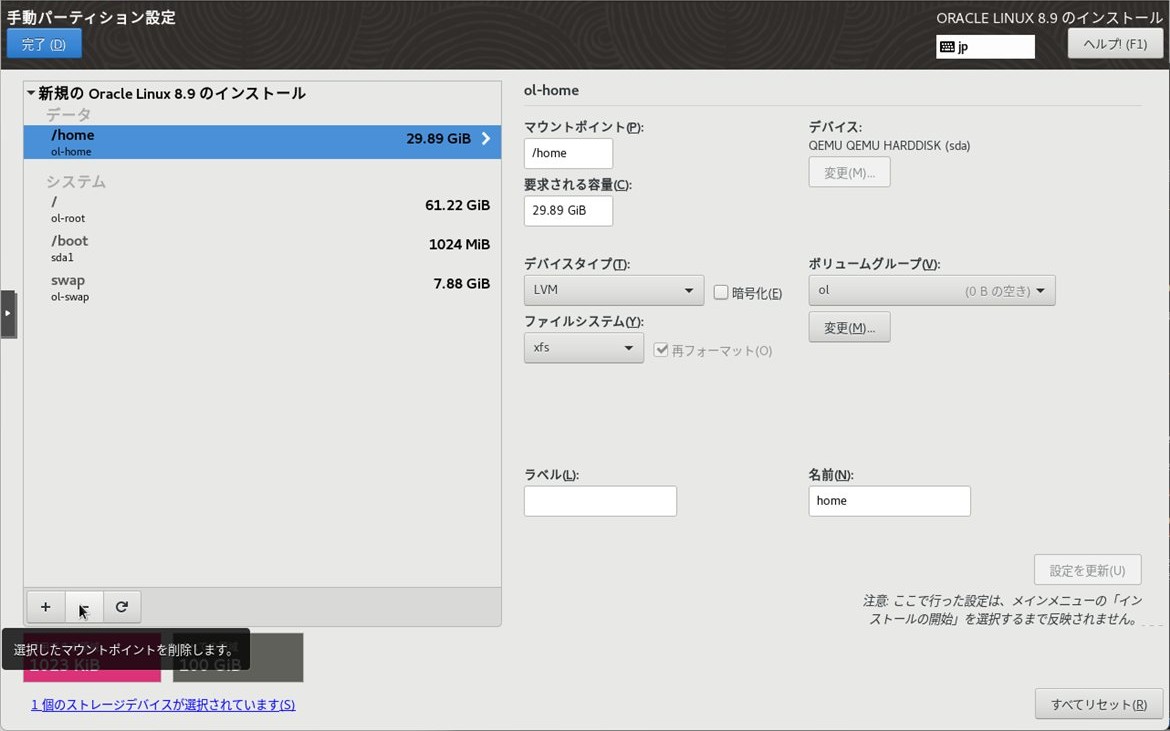Click the remove mount point minus button
The width and height of the screenshot is (1170, 731).
(x=84, y=606)
